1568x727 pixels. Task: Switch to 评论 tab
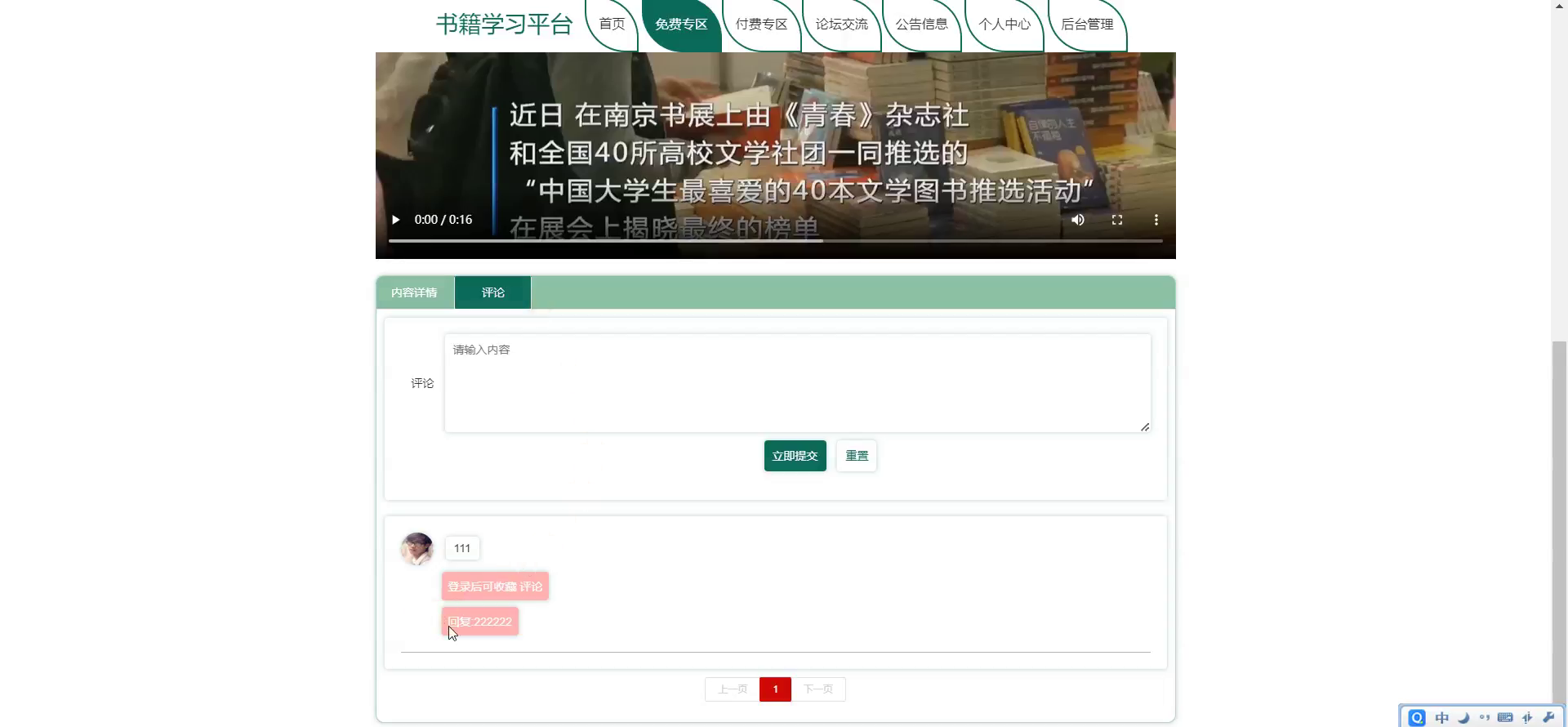[492, 292]
